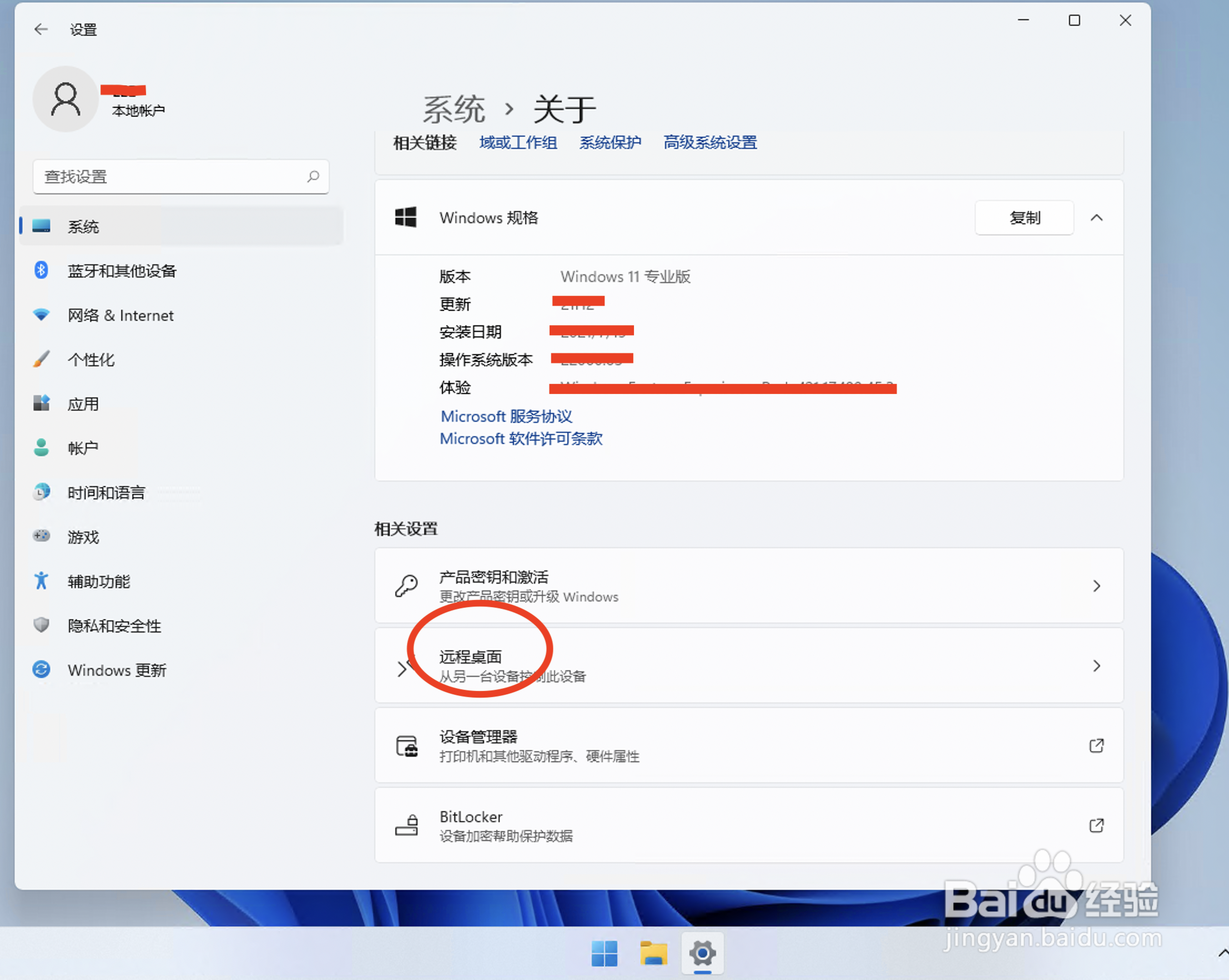Open Privacy and security settings
The image size is (1229, 980).
(x=114, y=625)
